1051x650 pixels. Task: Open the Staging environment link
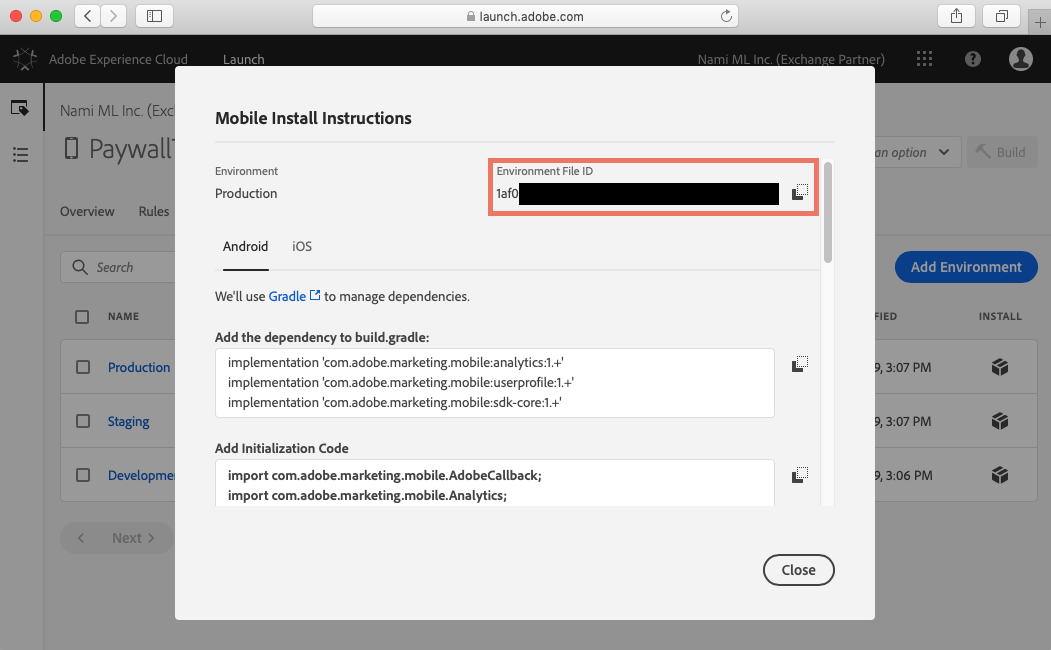tap(128, 421)
